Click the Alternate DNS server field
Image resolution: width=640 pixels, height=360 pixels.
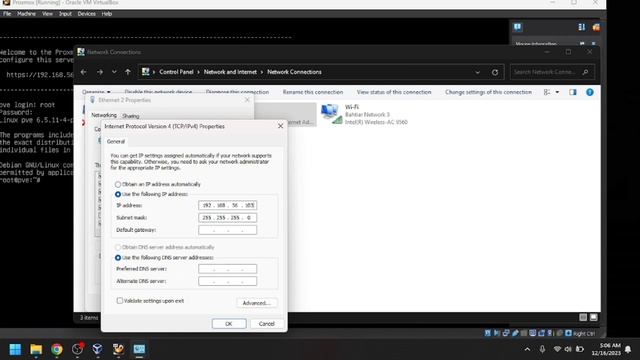click(227, 281)
